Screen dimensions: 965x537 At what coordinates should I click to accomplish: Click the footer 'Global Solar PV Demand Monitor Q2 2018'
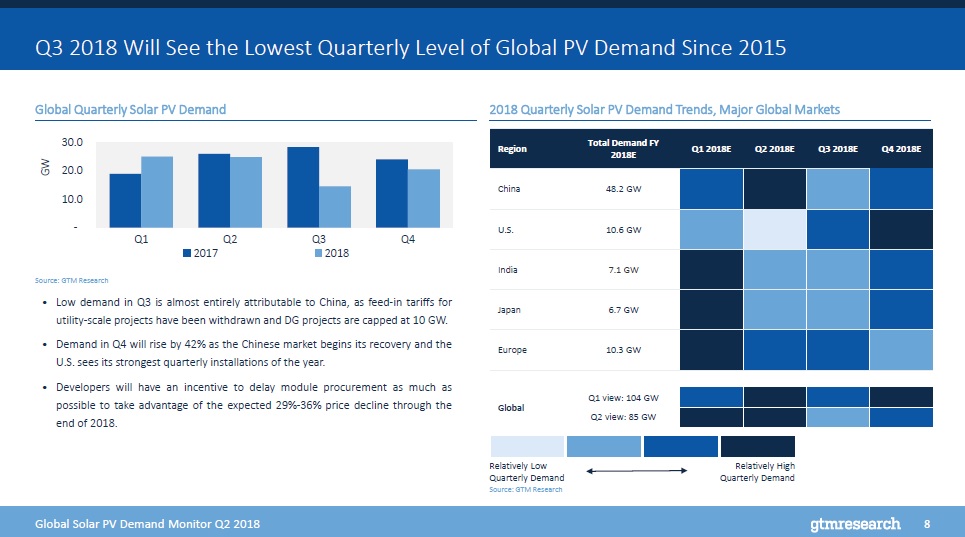[147, 524]
